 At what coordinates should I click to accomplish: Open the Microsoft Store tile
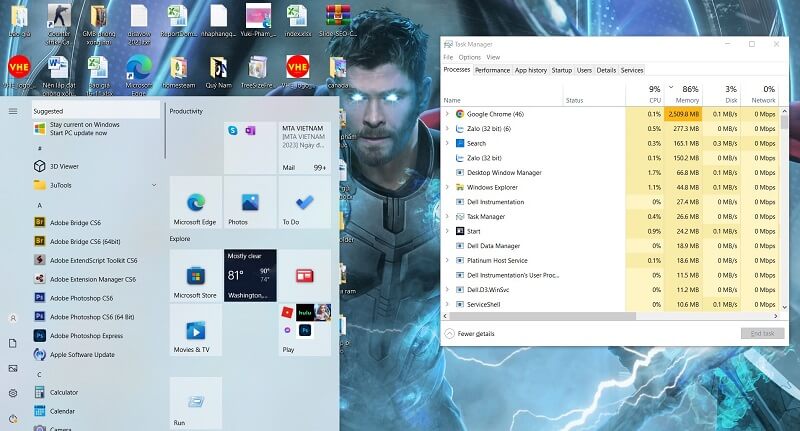(x=195, y=275)
